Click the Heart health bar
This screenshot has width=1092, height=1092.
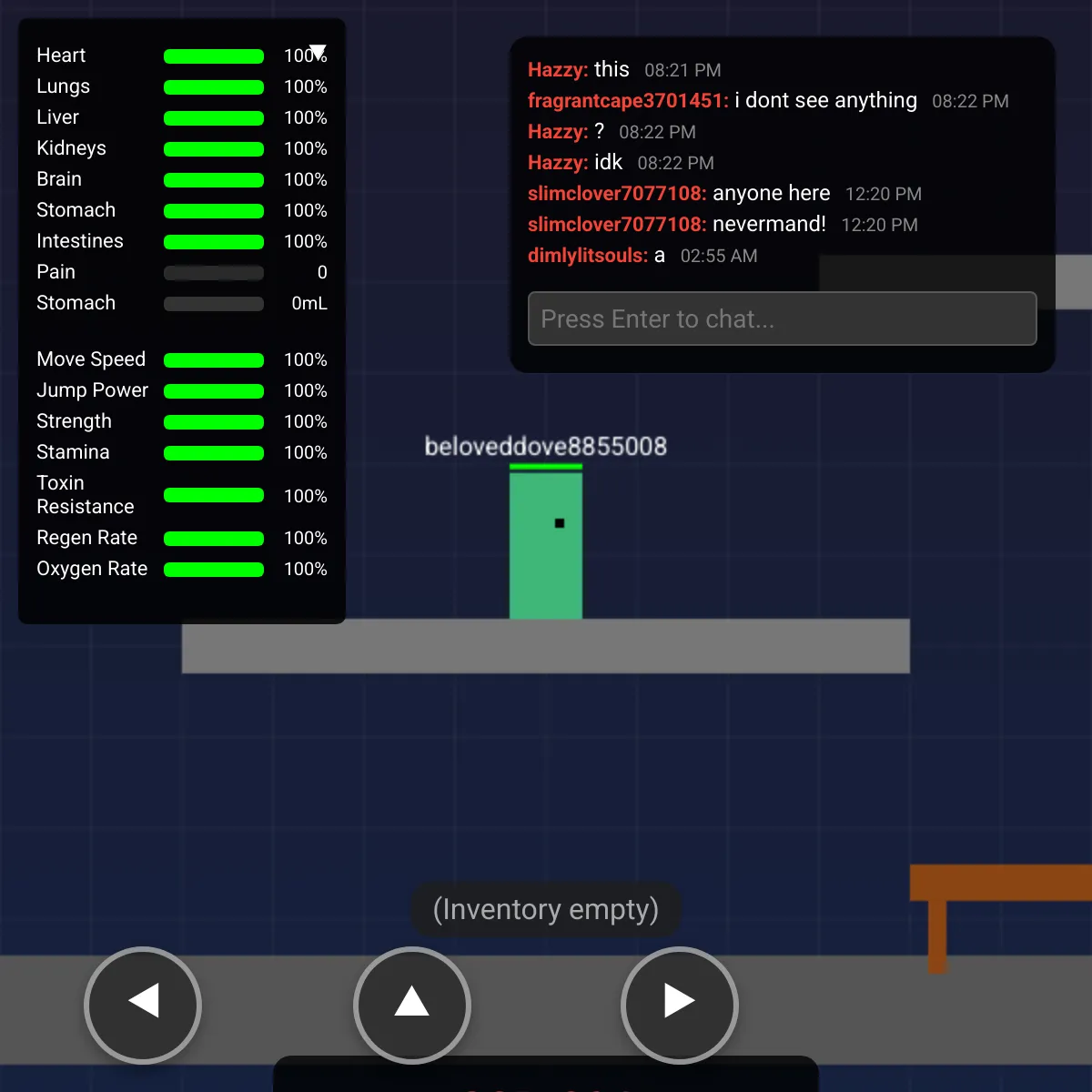[x=213, y=56]
